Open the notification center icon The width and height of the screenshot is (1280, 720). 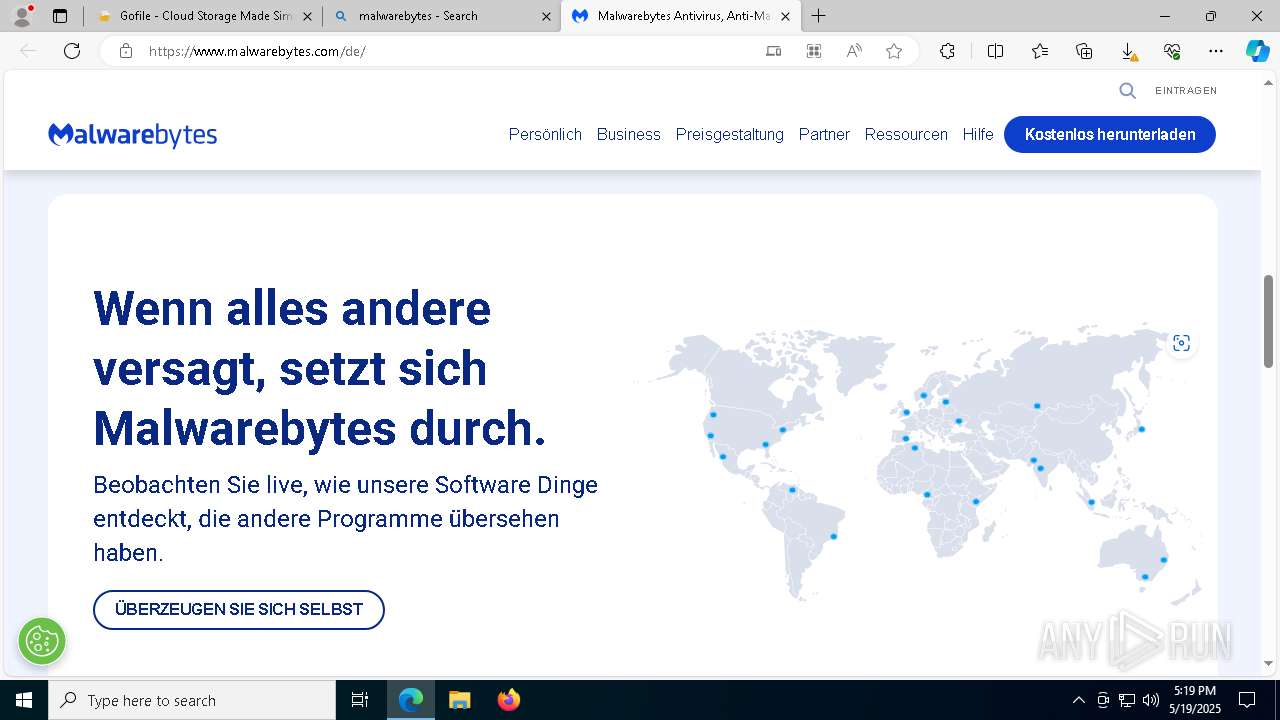click(x=1247, y=700)
